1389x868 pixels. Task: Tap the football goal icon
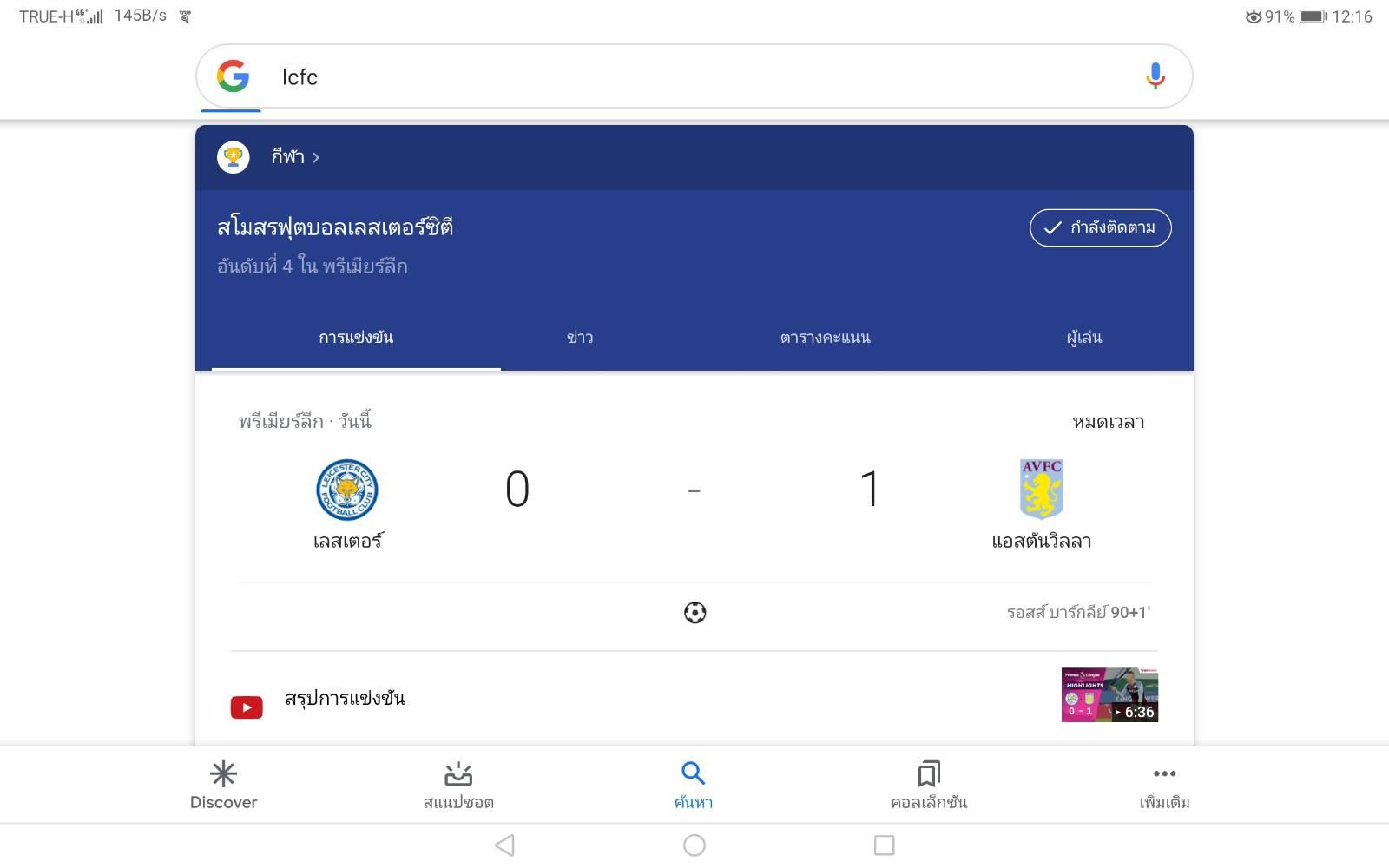pos(694,613)
